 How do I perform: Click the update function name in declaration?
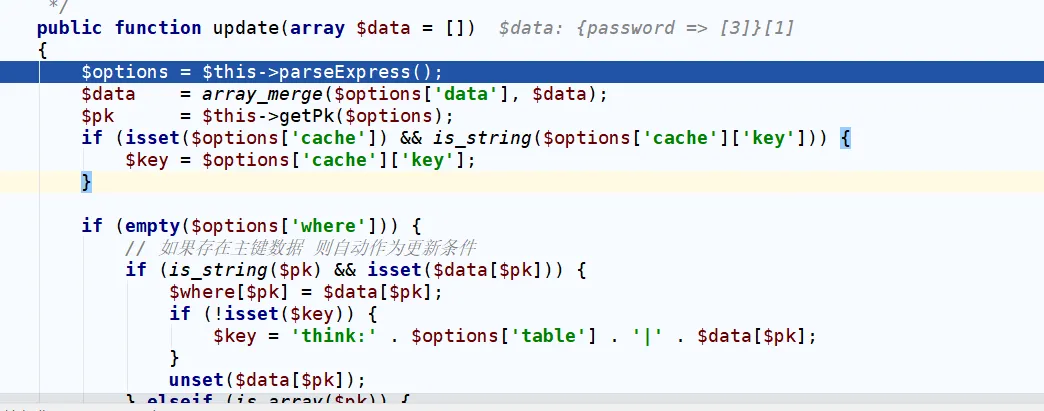(x=247, y=28)
